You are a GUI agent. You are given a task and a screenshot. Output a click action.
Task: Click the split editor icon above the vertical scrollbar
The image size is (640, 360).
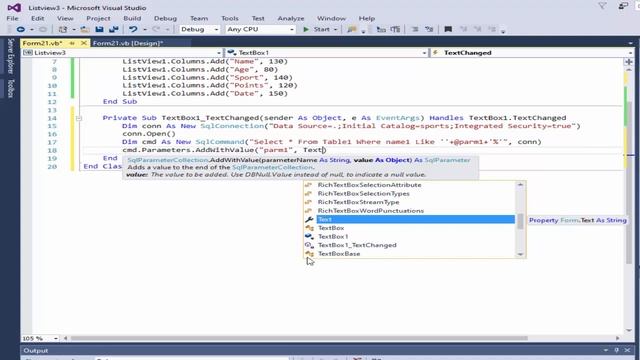tap(629, 62)
